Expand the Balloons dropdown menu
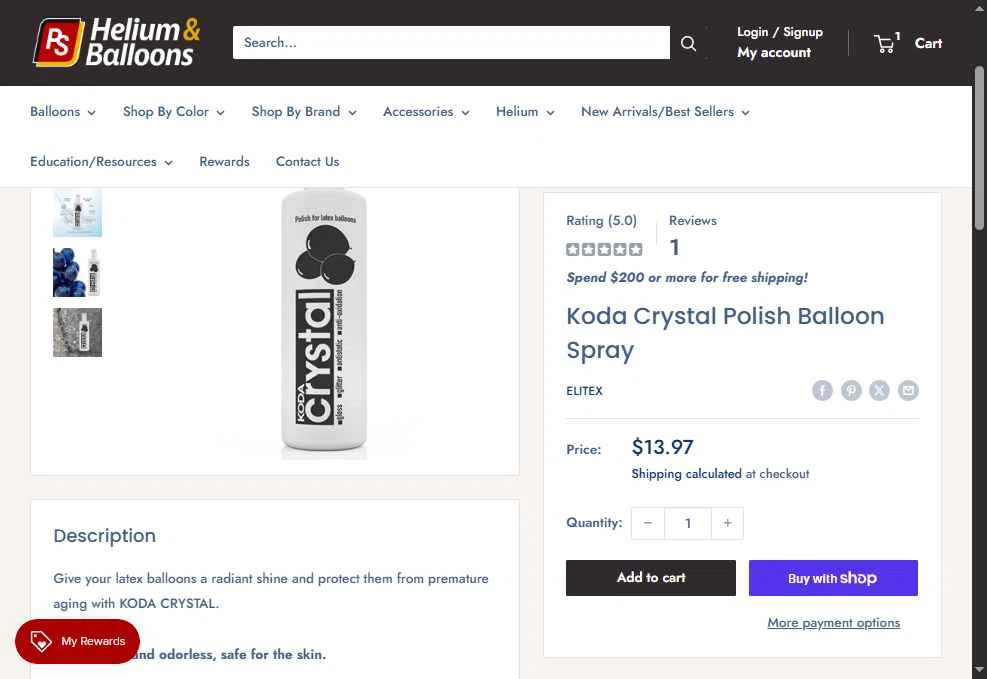 click(63, 112)
